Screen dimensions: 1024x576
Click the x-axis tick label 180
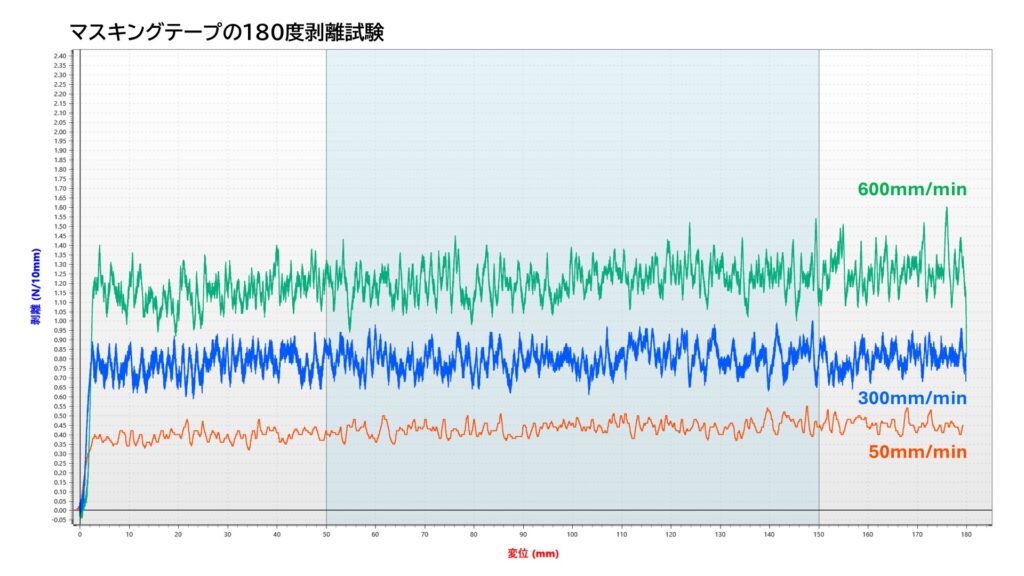tap(966, 534)
